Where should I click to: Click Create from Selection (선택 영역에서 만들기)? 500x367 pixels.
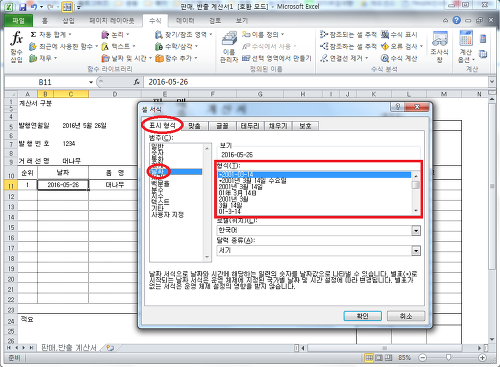[276, 58]
